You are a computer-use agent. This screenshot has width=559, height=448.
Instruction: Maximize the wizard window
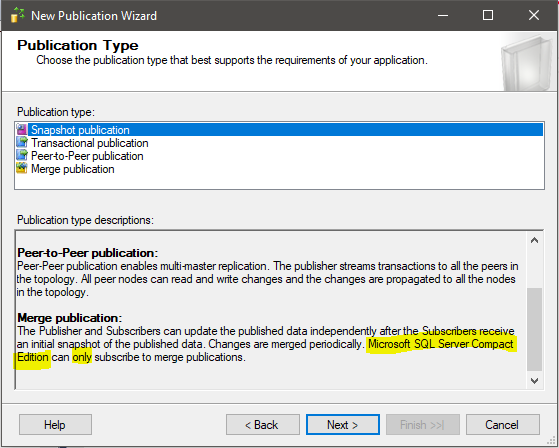coord(488,15)
